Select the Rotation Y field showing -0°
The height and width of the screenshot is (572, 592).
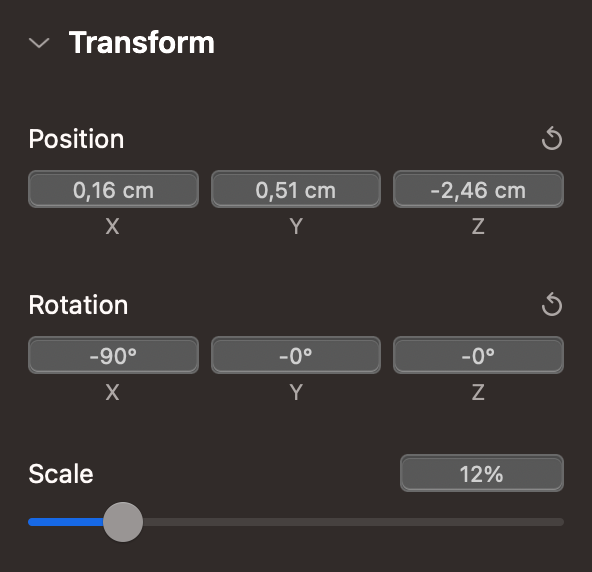click(x=296, y=355)
